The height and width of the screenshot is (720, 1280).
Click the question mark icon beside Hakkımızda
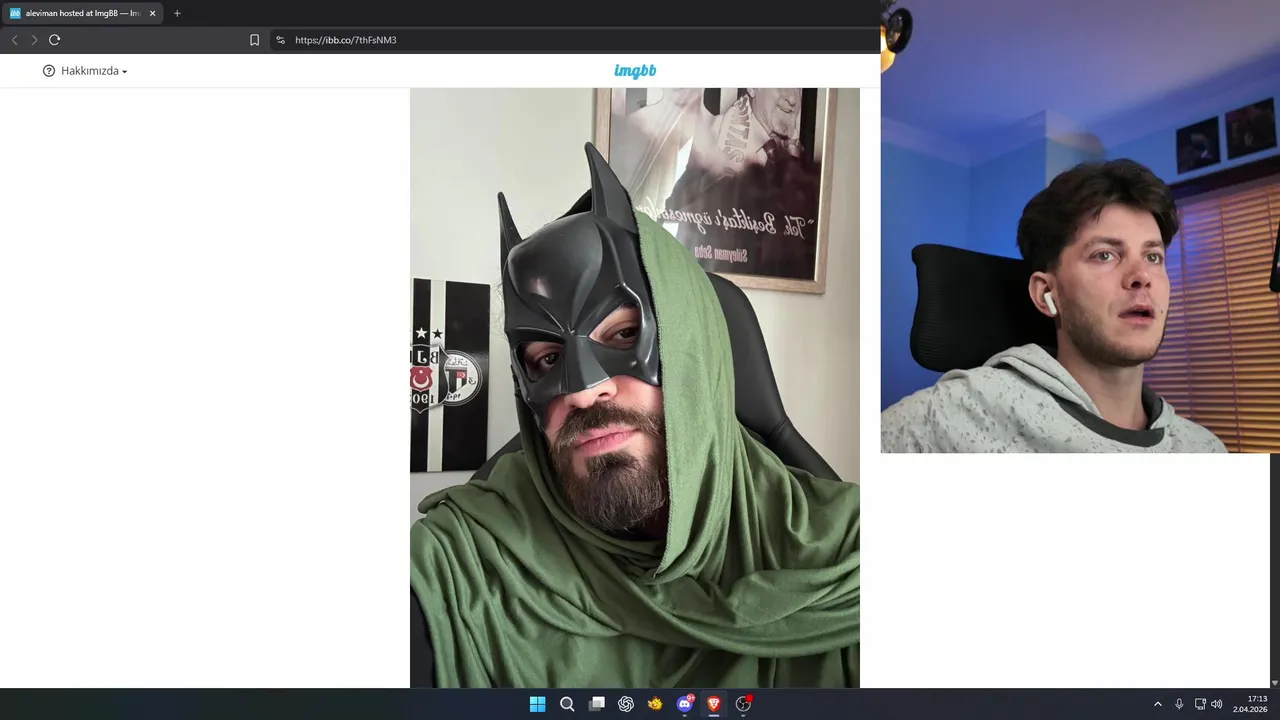(49, 71)
